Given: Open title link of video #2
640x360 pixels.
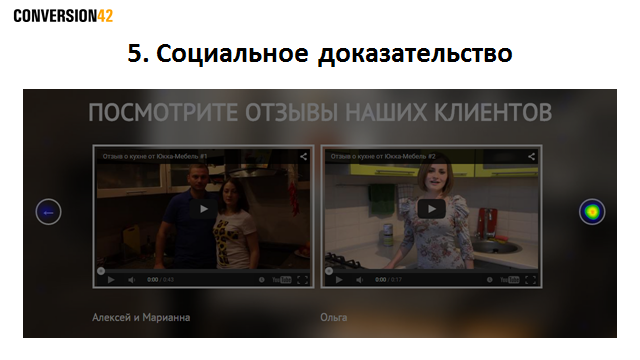Looking at the screenshot, I should [383, 156].
